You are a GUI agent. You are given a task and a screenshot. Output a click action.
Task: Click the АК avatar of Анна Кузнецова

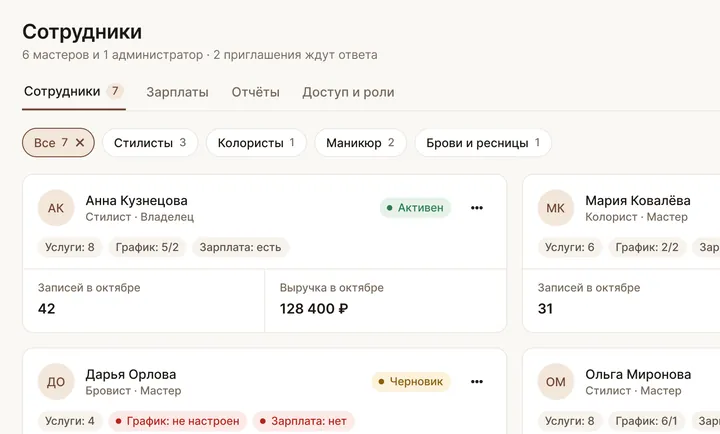click(56, 208)
